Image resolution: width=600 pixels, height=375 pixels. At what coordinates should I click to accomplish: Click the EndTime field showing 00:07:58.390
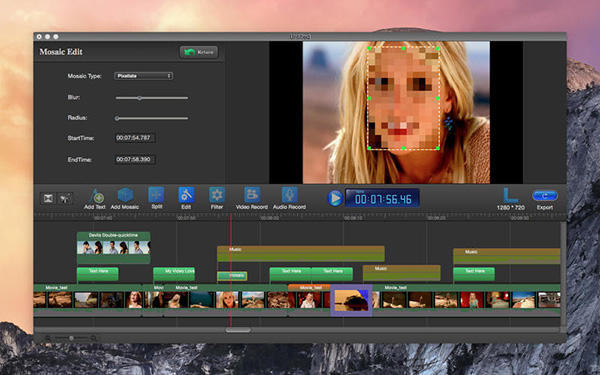(x=135, y=159)
